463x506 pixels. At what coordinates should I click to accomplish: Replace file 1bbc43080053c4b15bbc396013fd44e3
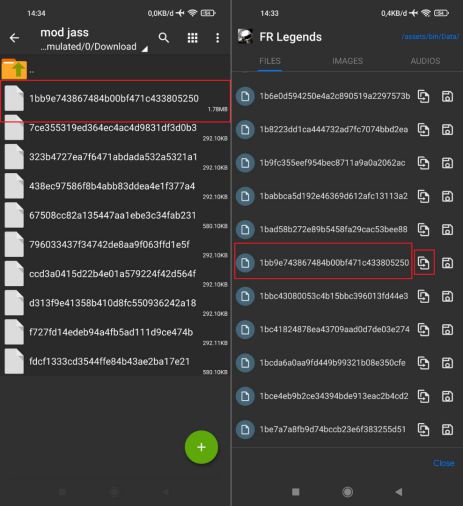tap(424, 296)
